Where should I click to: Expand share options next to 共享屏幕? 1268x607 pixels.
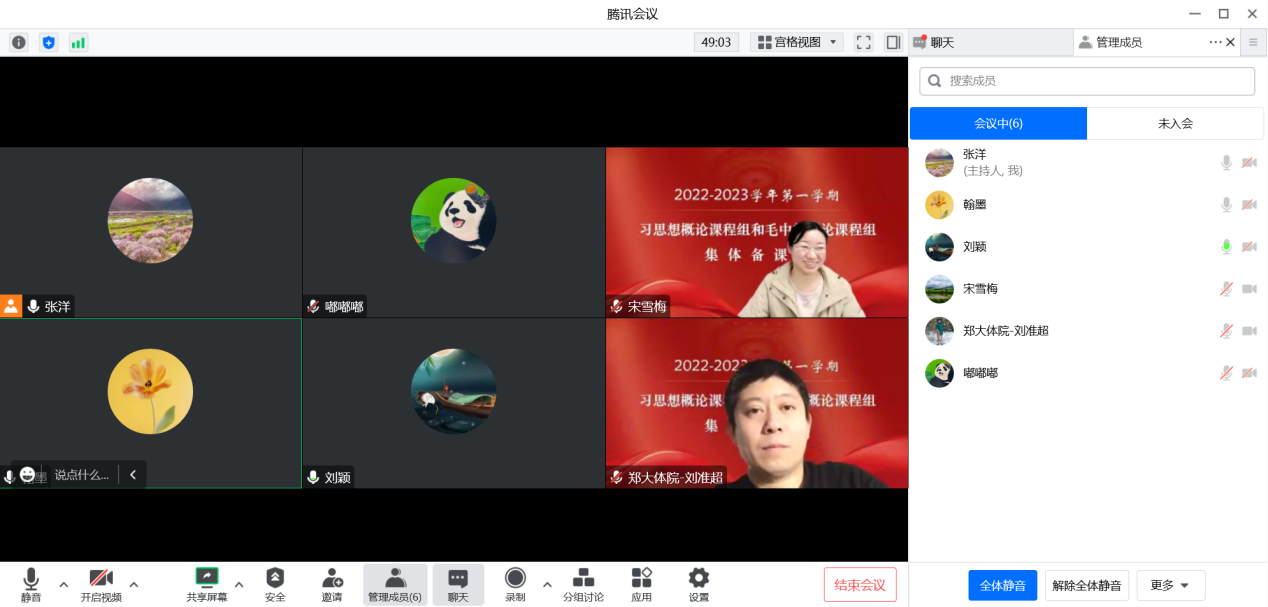point(239,584)
